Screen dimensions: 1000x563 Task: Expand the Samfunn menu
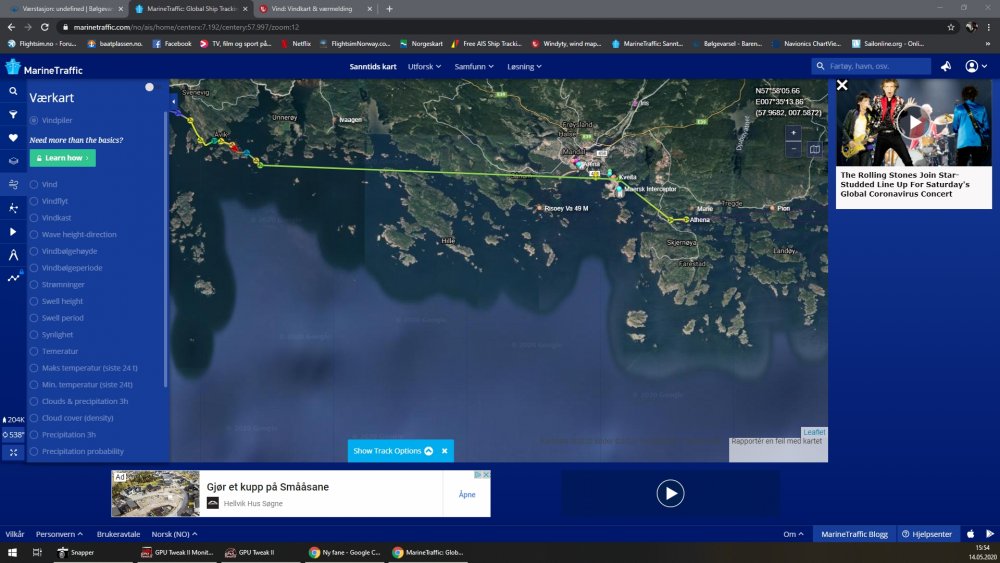pos(474,66)
